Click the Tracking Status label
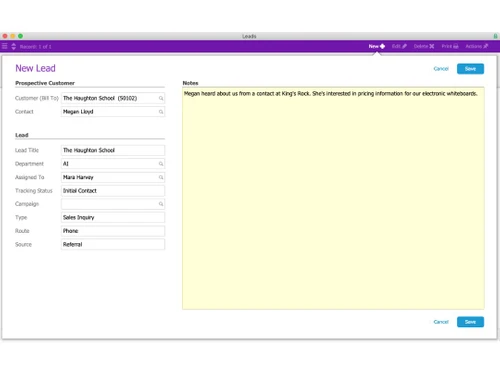Screen dimensions: 500x375 [34, 191]
